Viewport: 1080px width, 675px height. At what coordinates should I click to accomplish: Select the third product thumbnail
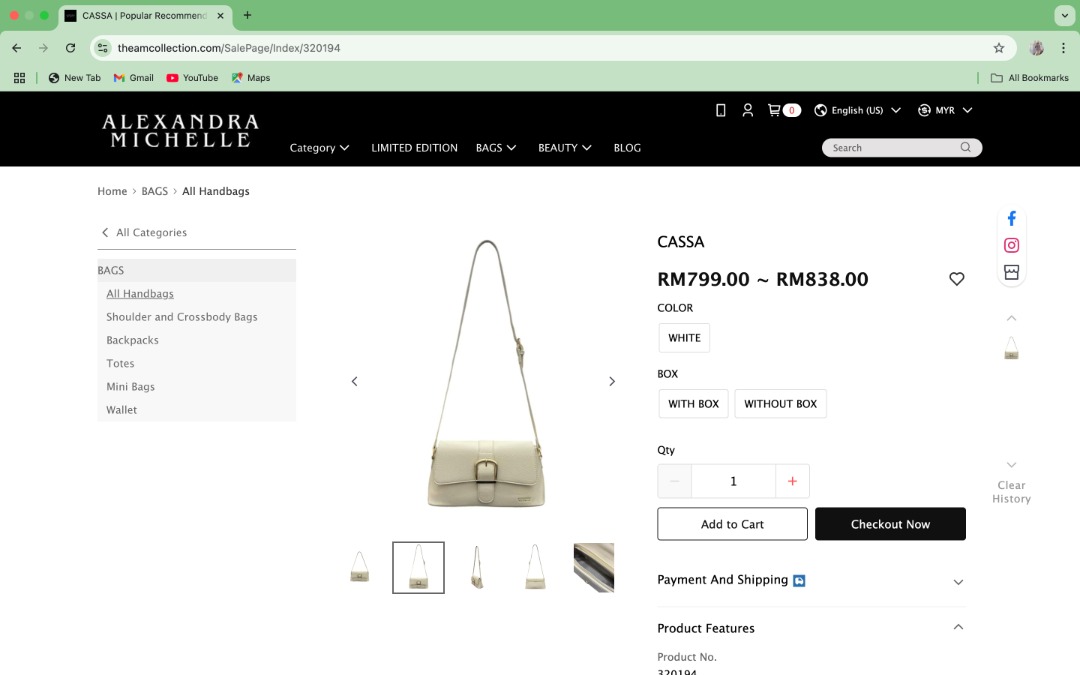(476, 567)
